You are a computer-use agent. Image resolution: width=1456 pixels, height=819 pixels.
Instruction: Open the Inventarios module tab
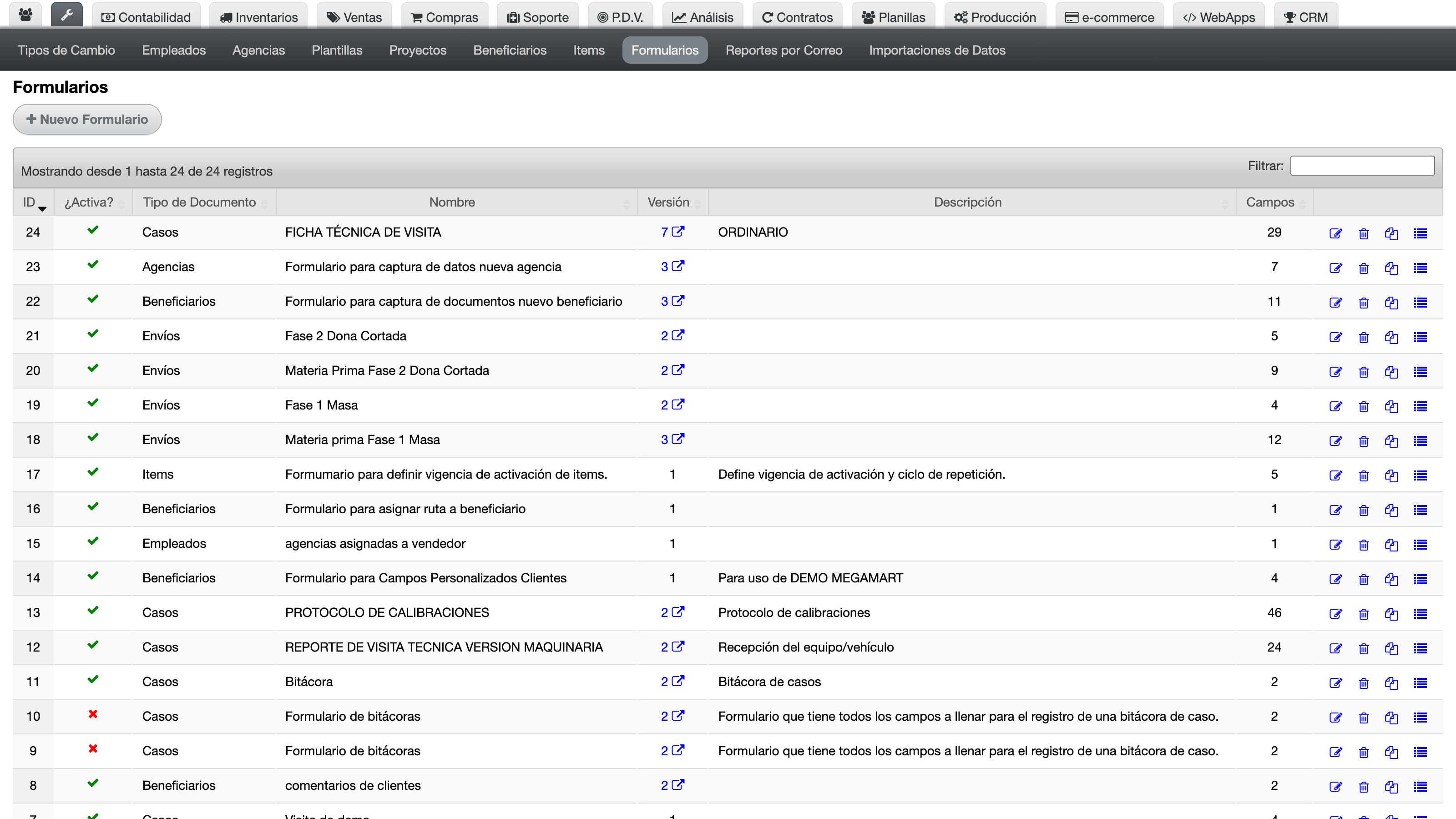[258, 17]
